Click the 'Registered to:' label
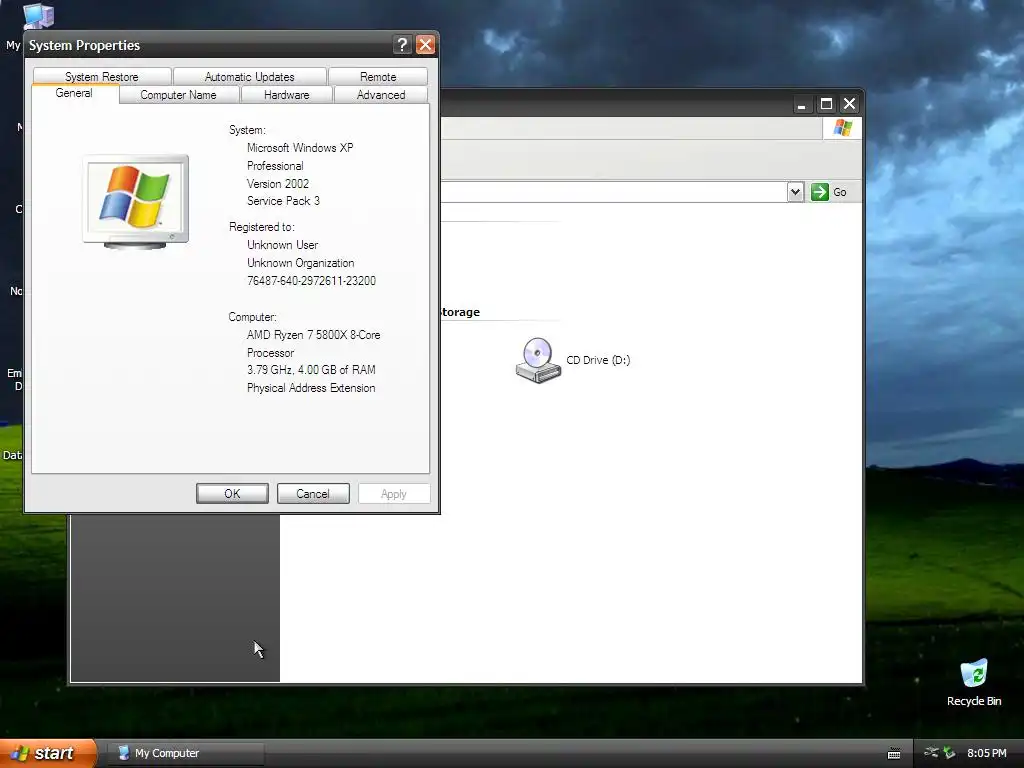Viewport: 1024px width, 768px height. 262,227
